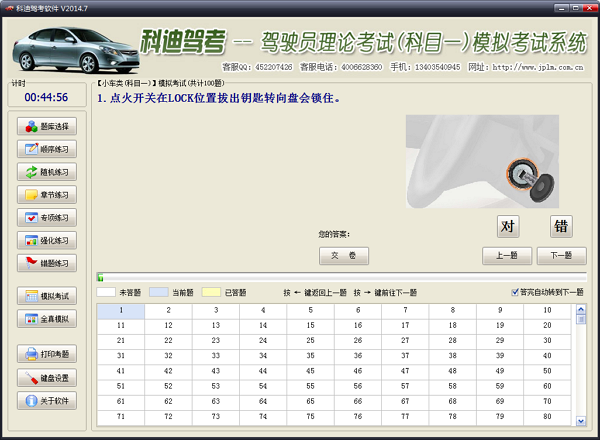Screen dimensions: 600x440
Task: Open 关于软件 about dialog
Action: point(47,401)
